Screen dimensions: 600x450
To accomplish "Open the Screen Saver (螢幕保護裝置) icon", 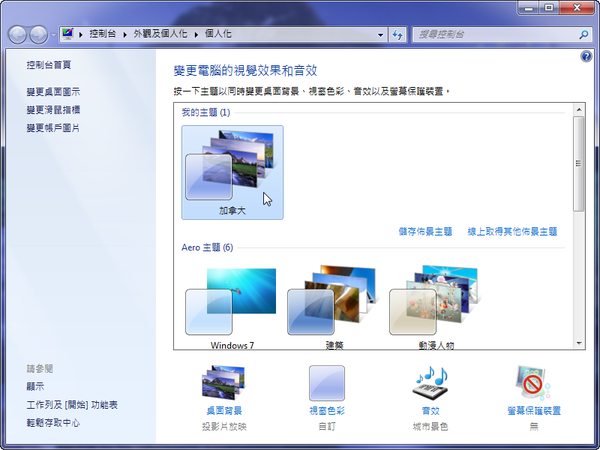I will point(533,383).
